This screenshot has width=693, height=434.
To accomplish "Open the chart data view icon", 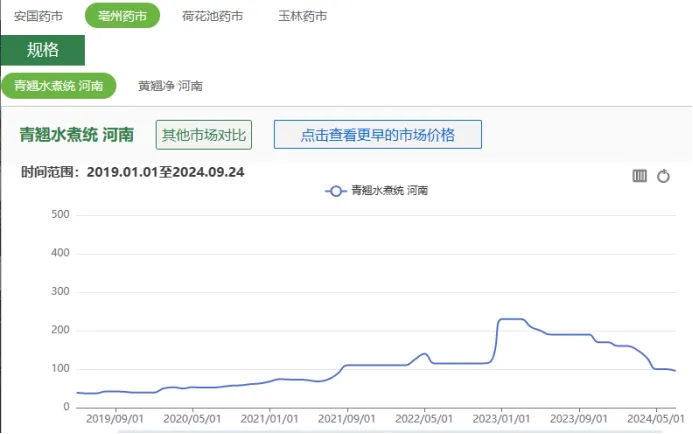I will 640,176.
